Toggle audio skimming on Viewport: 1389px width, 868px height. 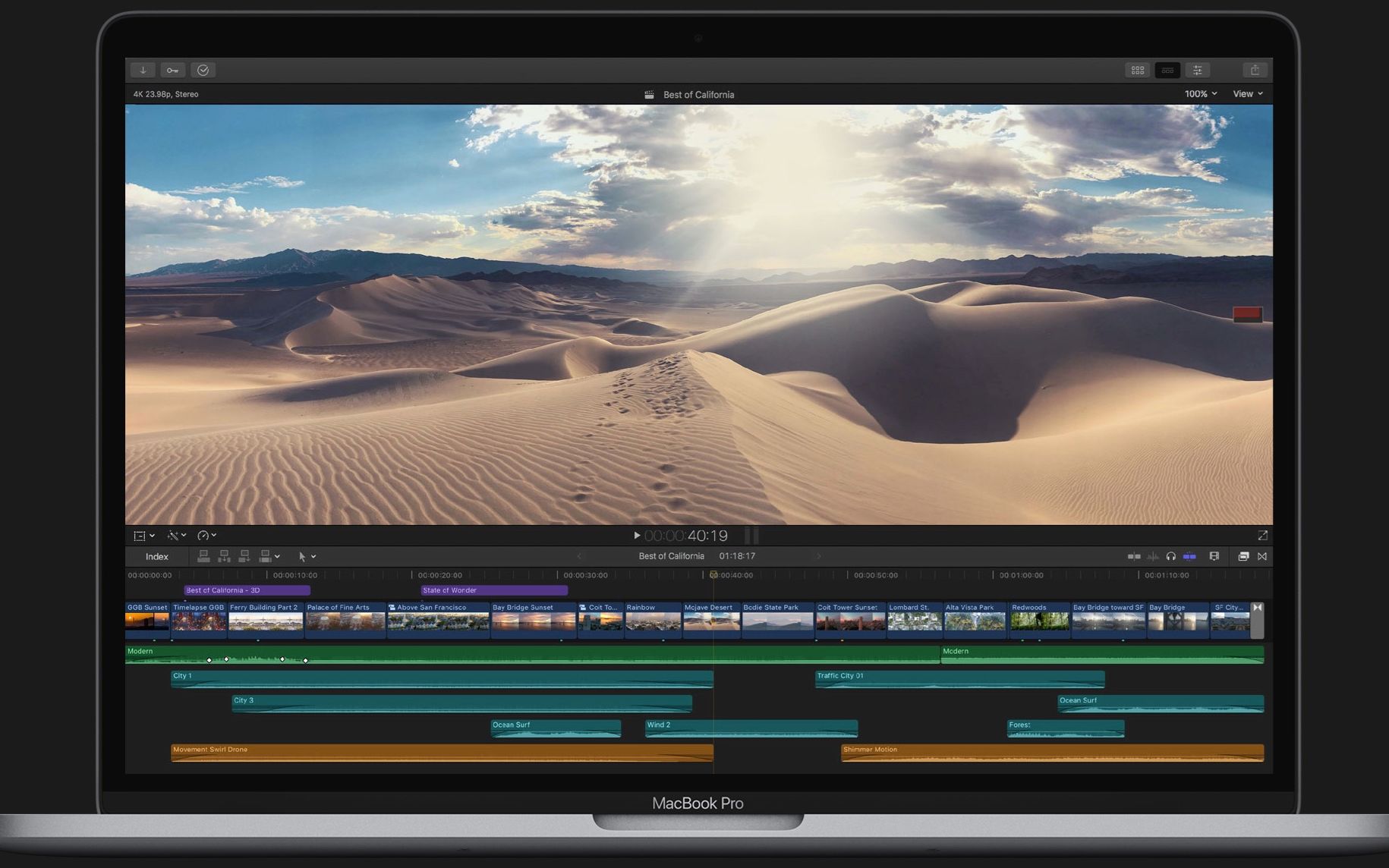(1152, 556)
